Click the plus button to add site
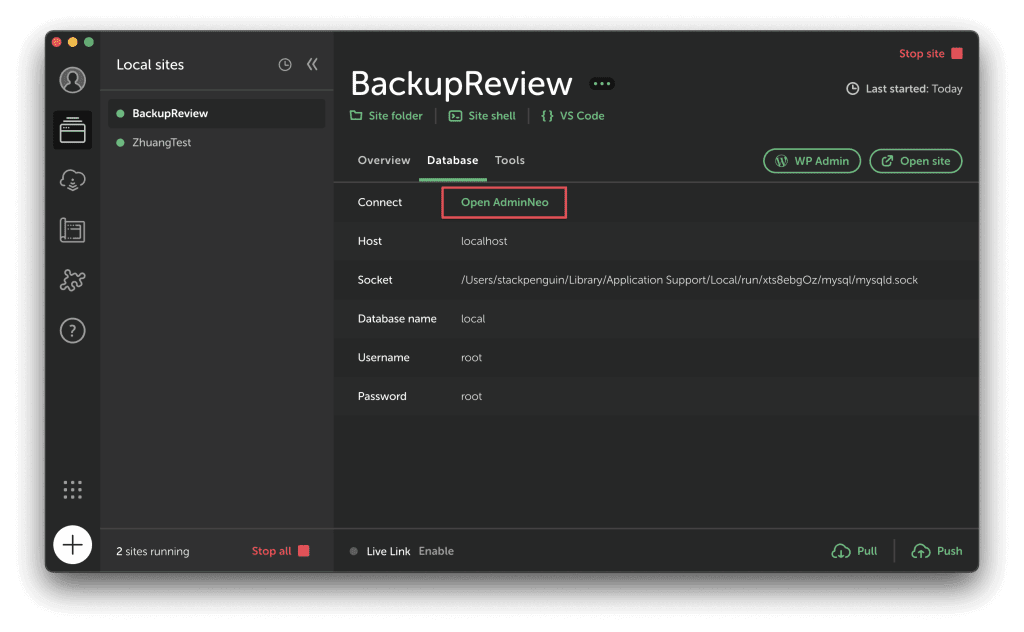Screen dimensions: 1024x632 click(x=72, y=545)
